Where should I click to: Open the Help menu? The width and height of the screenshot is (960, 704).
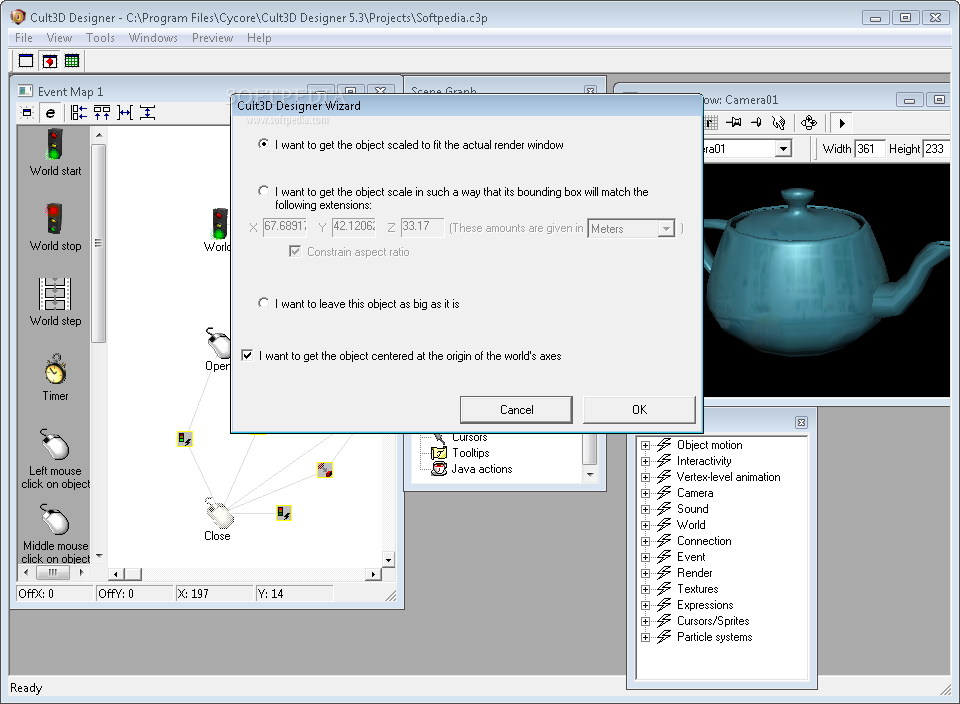pos(259,38)
